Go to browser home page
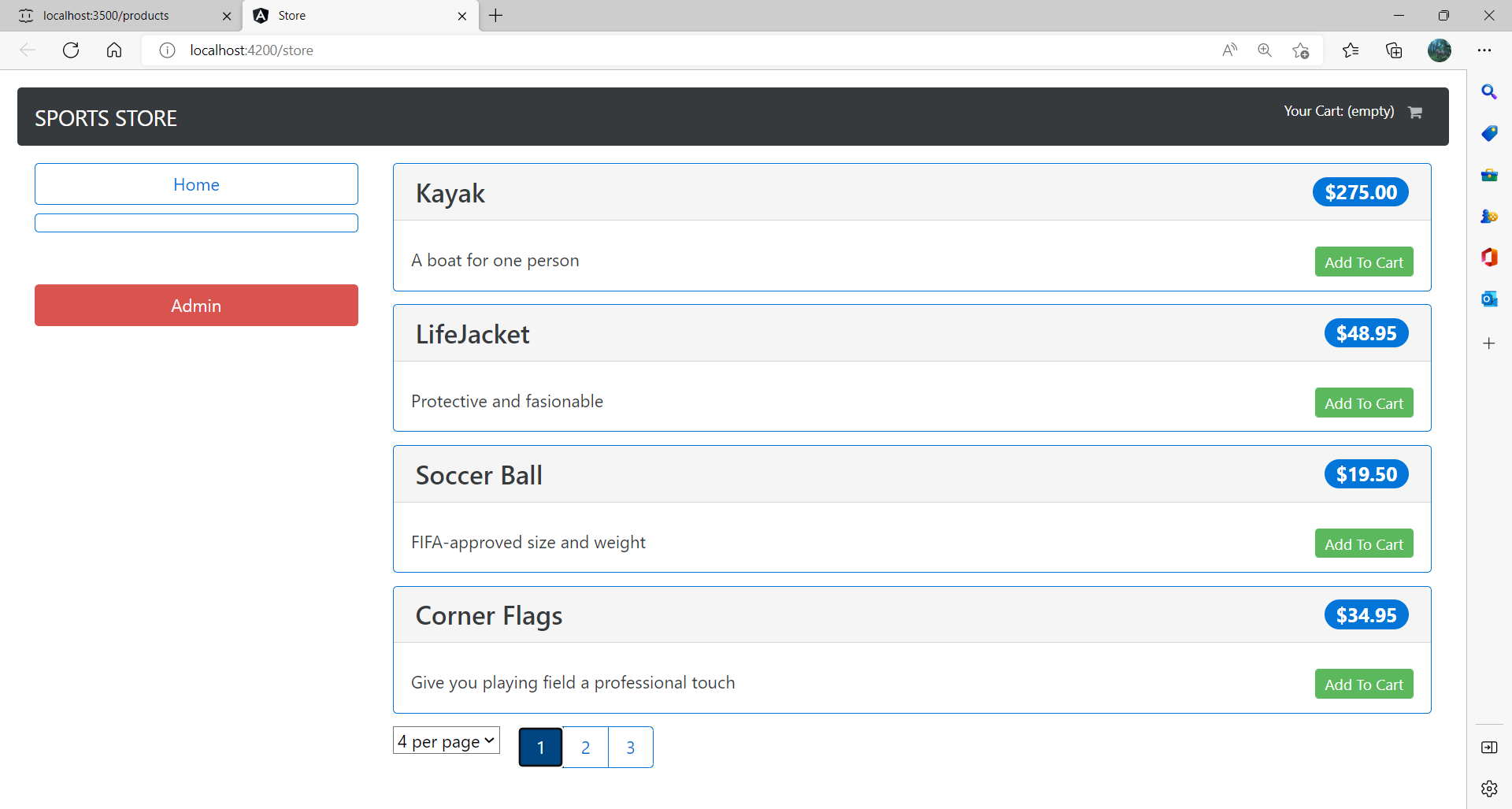The image size is (1512, 809). tap(114, 50)
